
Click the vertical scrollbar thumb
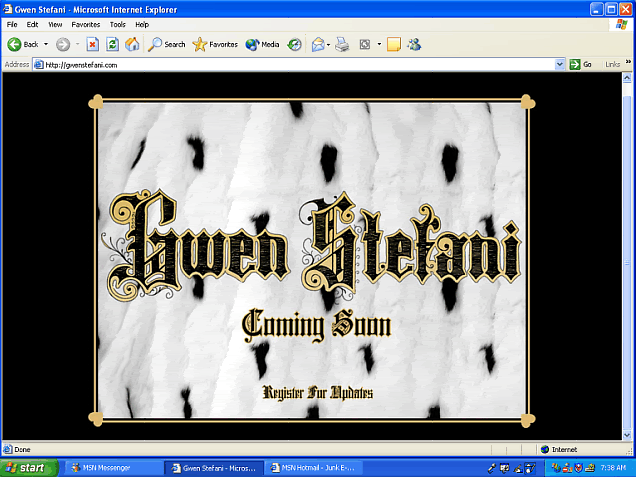pyautogui.click(x=627, y=261)
